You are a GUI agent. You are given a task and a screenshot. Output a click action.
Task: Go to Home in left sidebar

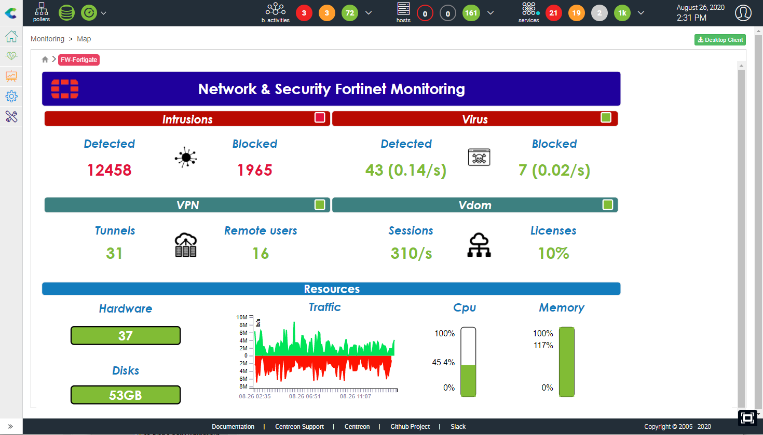(11, 36)
